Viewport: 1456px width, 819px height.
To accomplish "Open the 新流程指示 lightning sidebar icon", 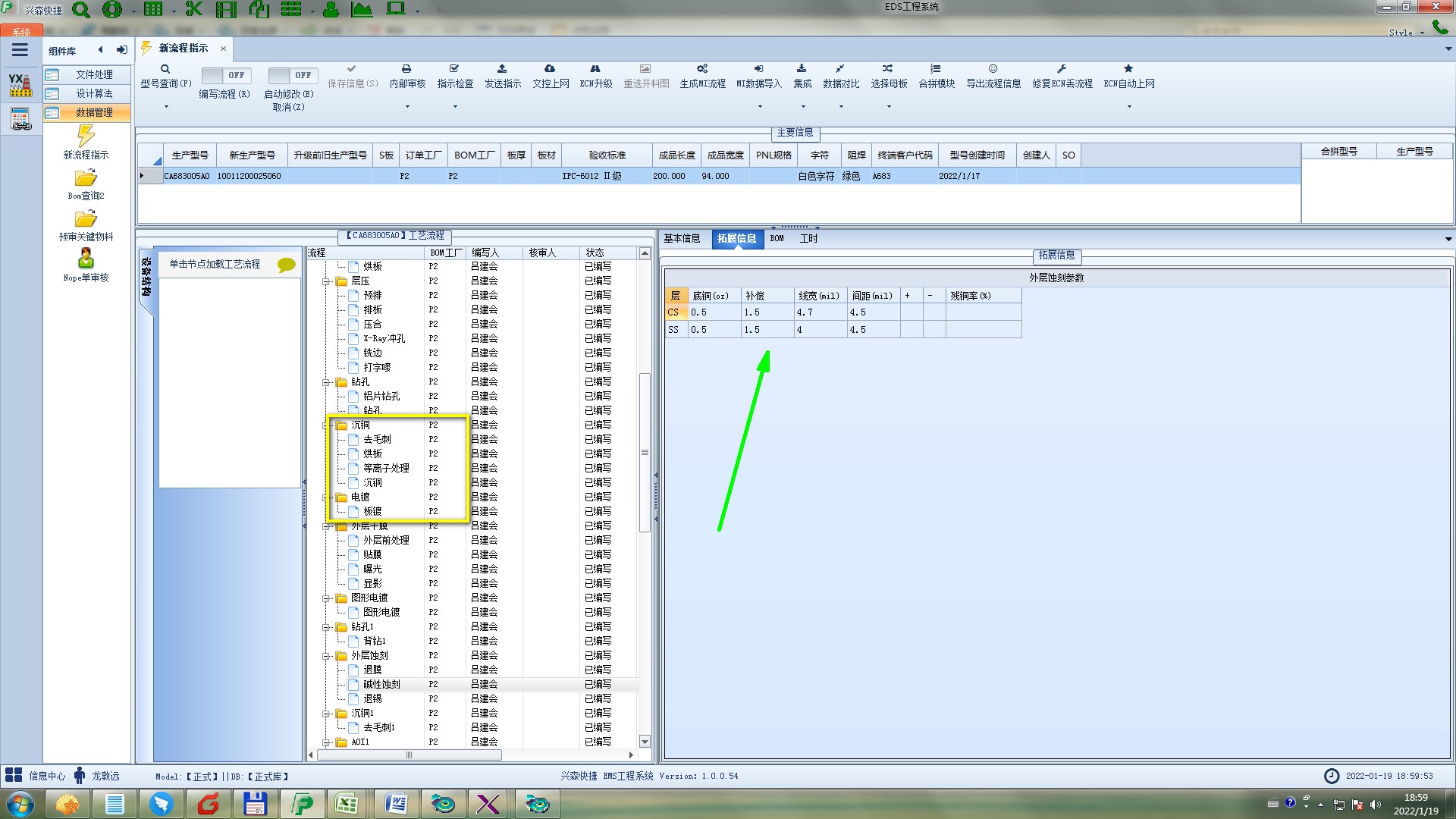I will (x=86, y=136).
